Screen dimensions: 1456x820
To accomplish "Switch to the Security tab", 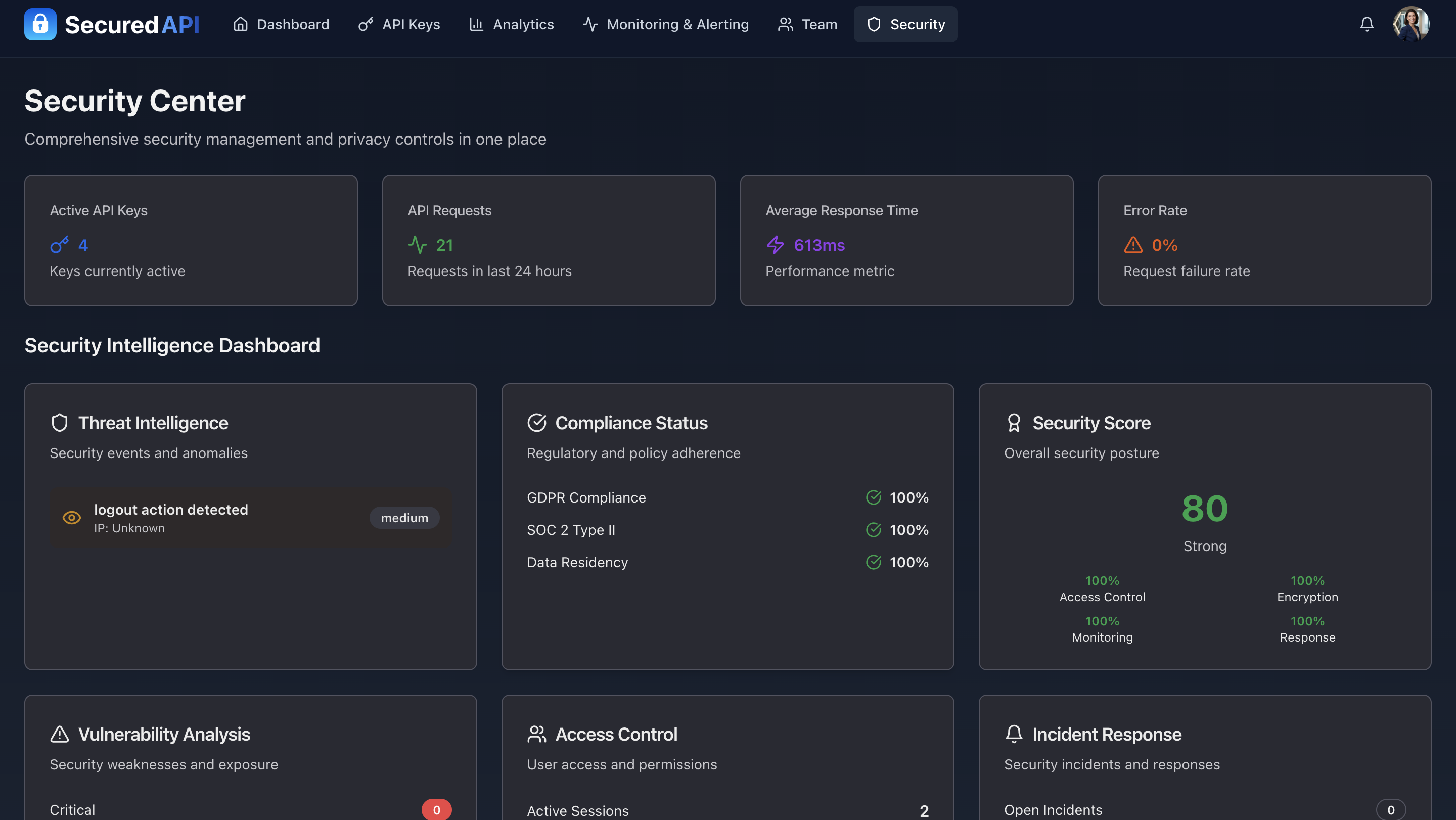I will [905, 24].
